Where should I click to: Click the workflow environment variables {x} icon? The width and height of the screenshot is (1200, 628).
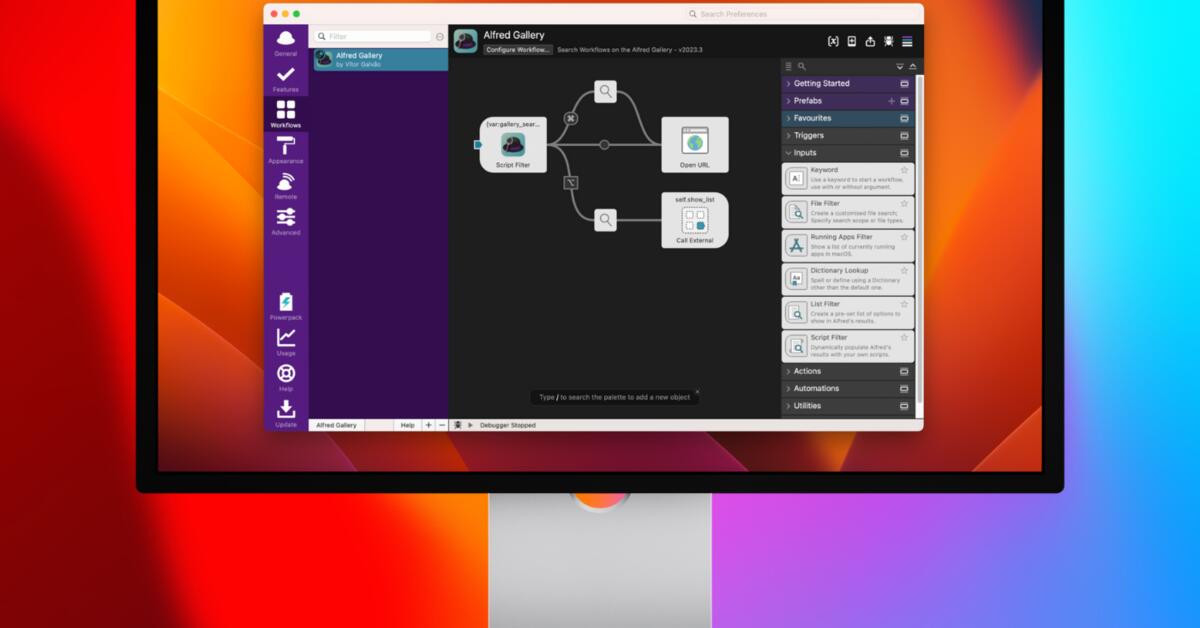tap(833, 41)
